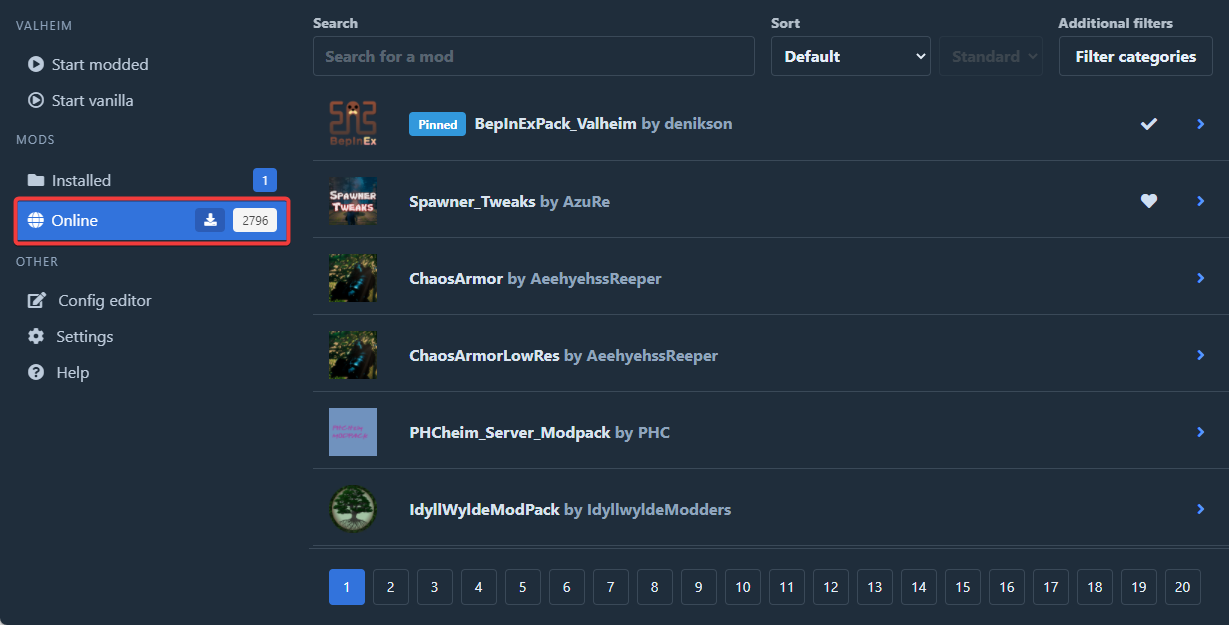Click the heart icon on the Spawner_Tweaks row

coord(1149,201)
